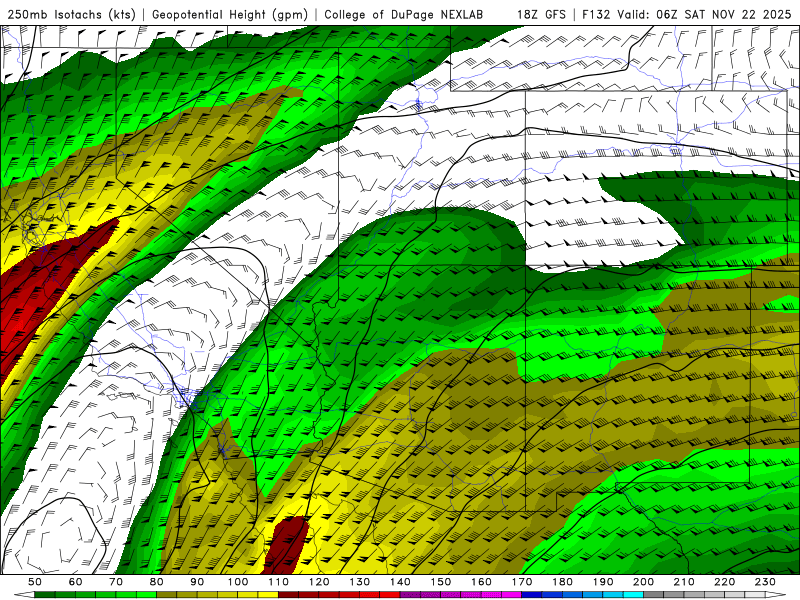800x600 pixels.
Task: Select the dark gray legend swatch right of 200
Action: (654, 595)
